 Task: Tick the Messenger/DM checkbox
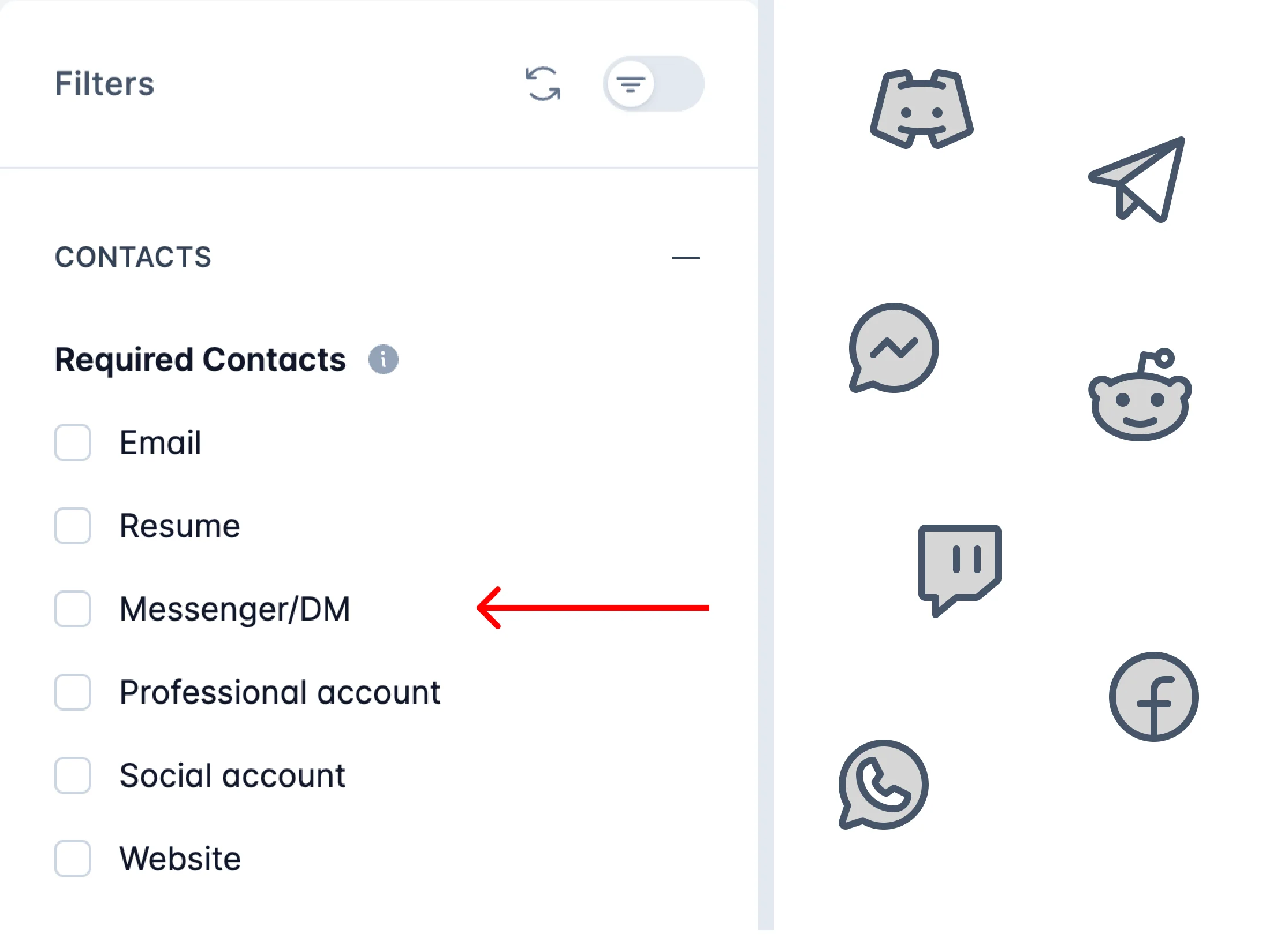(x=73, y=609)
